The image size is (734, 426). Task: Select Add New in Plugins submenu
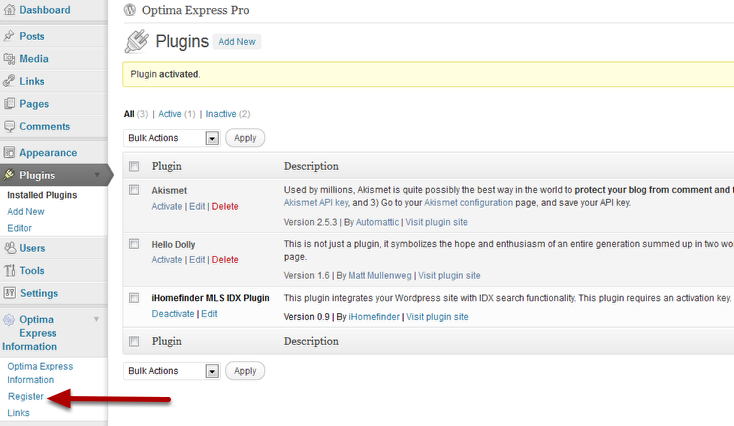coord(26,212)
